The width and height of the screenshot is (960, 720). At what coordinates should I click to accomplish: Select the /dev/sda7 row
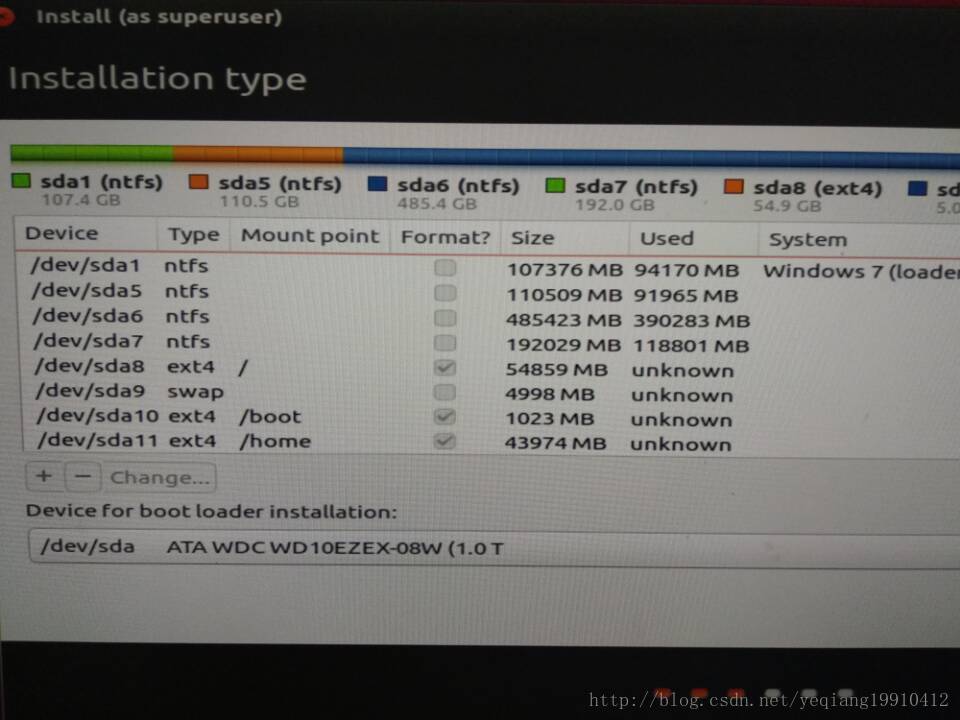pyautogui.click(x=490, y=343)
